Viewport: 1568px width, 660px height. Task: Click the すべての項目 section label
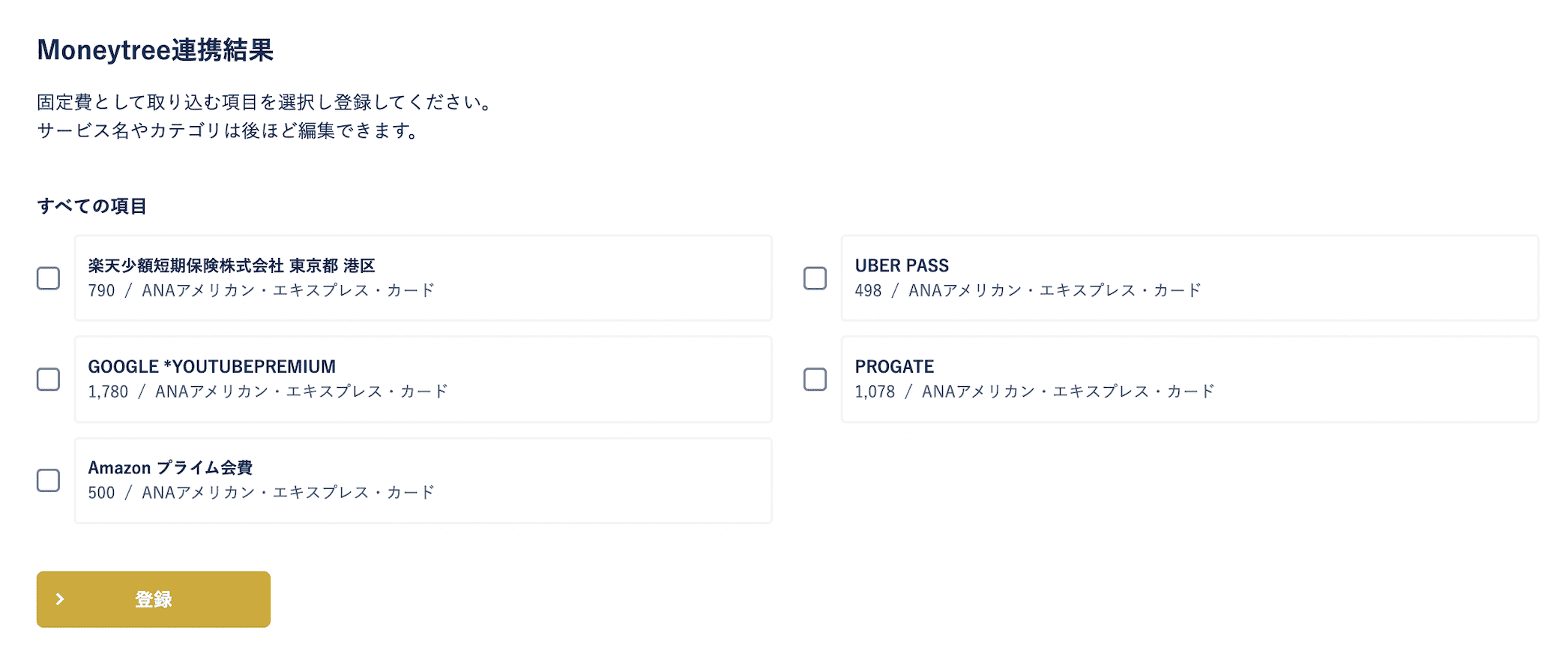click(92, 206)
